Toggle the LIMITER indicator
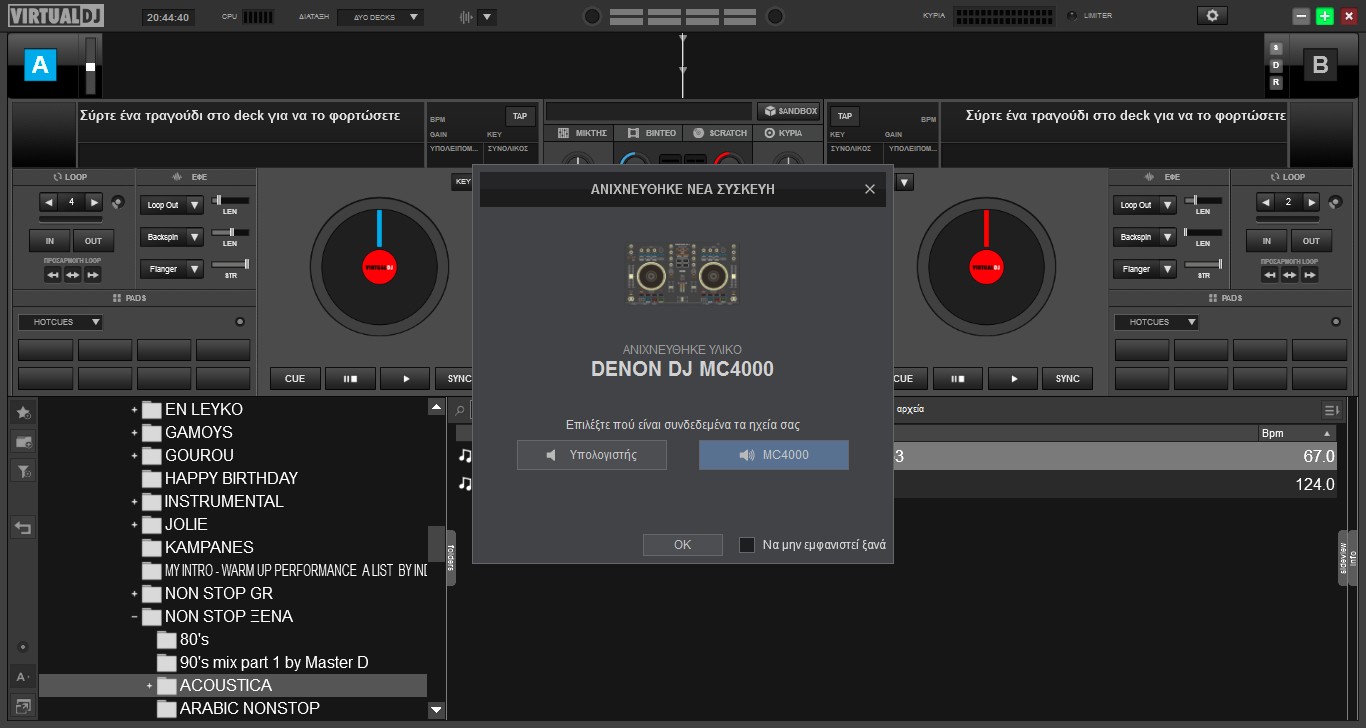Image resolution: width=1366 pixels, height=728 pixels. [x=1073, y=16]
